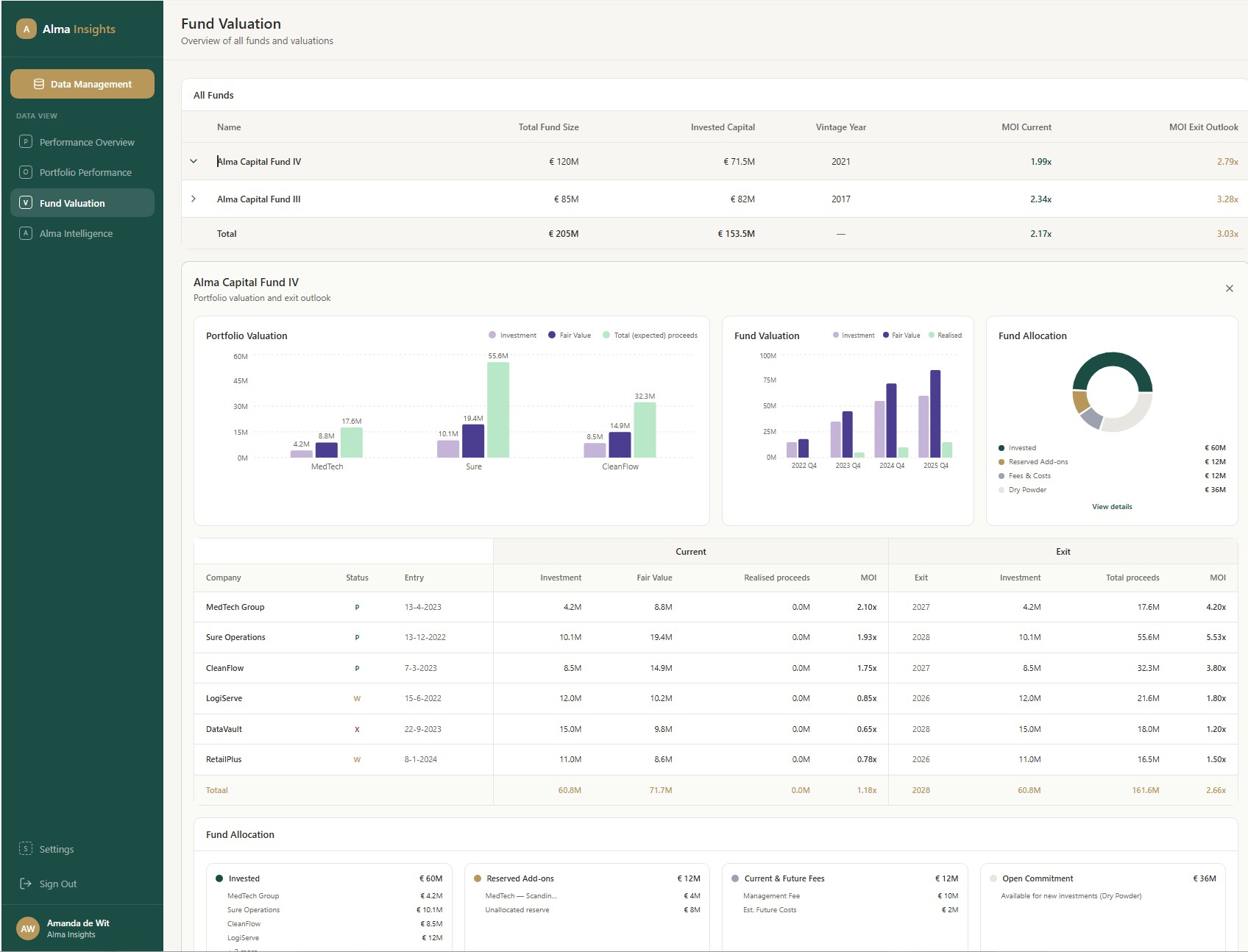Click Alma Capital Fund III 3.28x value
Viewport: 1248px width, 952px height.
pyautogui.click(x=1227, y=199)
